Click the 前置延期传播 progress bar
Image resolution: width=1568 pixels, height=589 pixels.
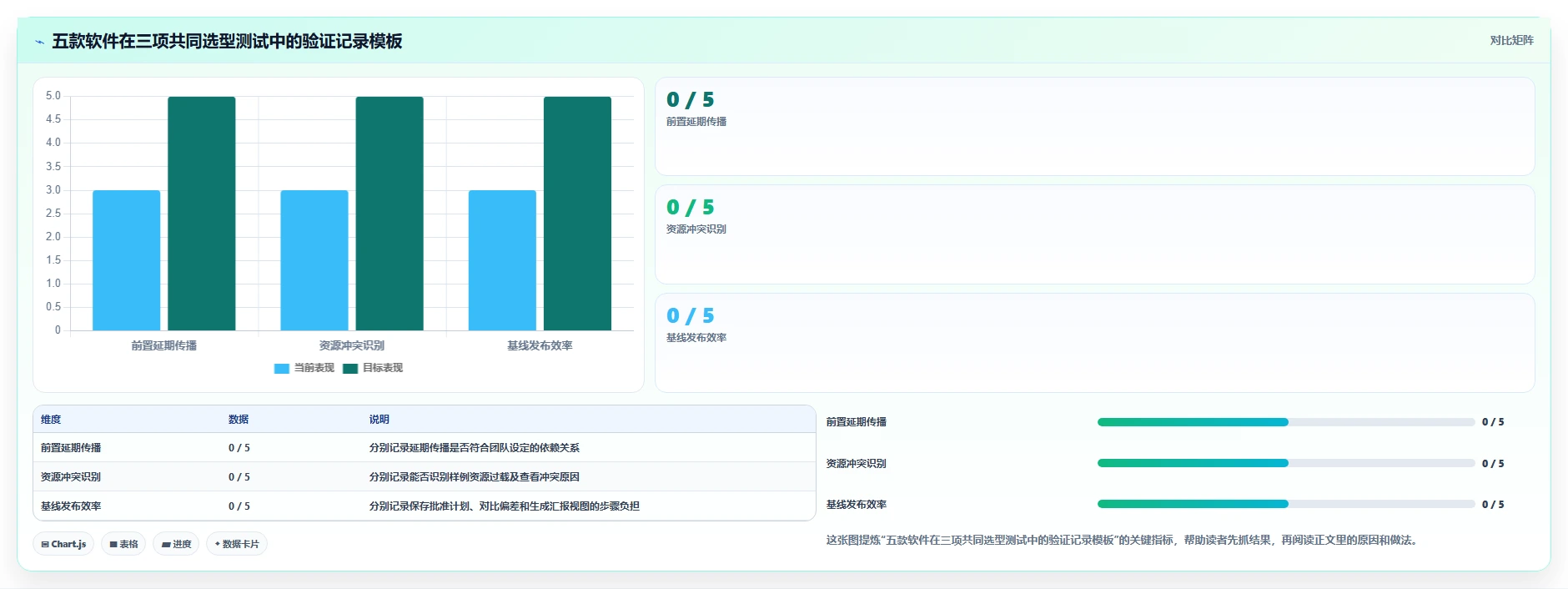pos(1286,422)
